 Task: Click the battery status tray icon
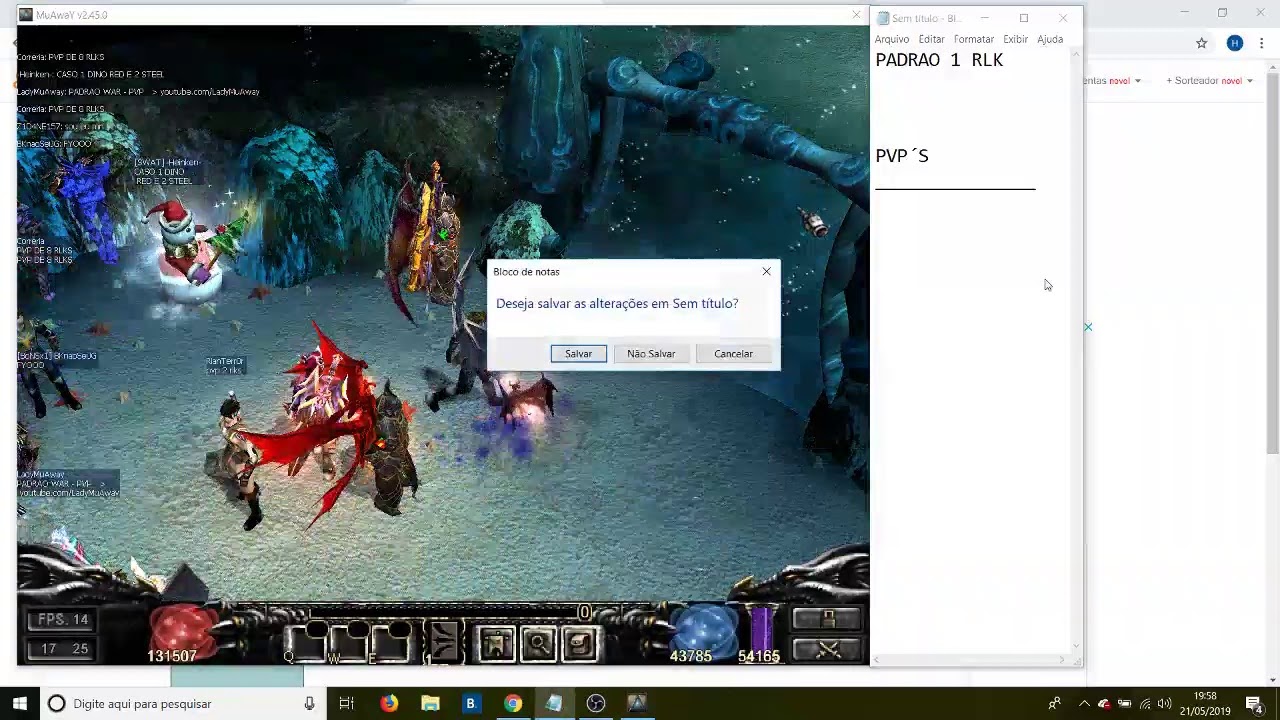point(1124,704)
